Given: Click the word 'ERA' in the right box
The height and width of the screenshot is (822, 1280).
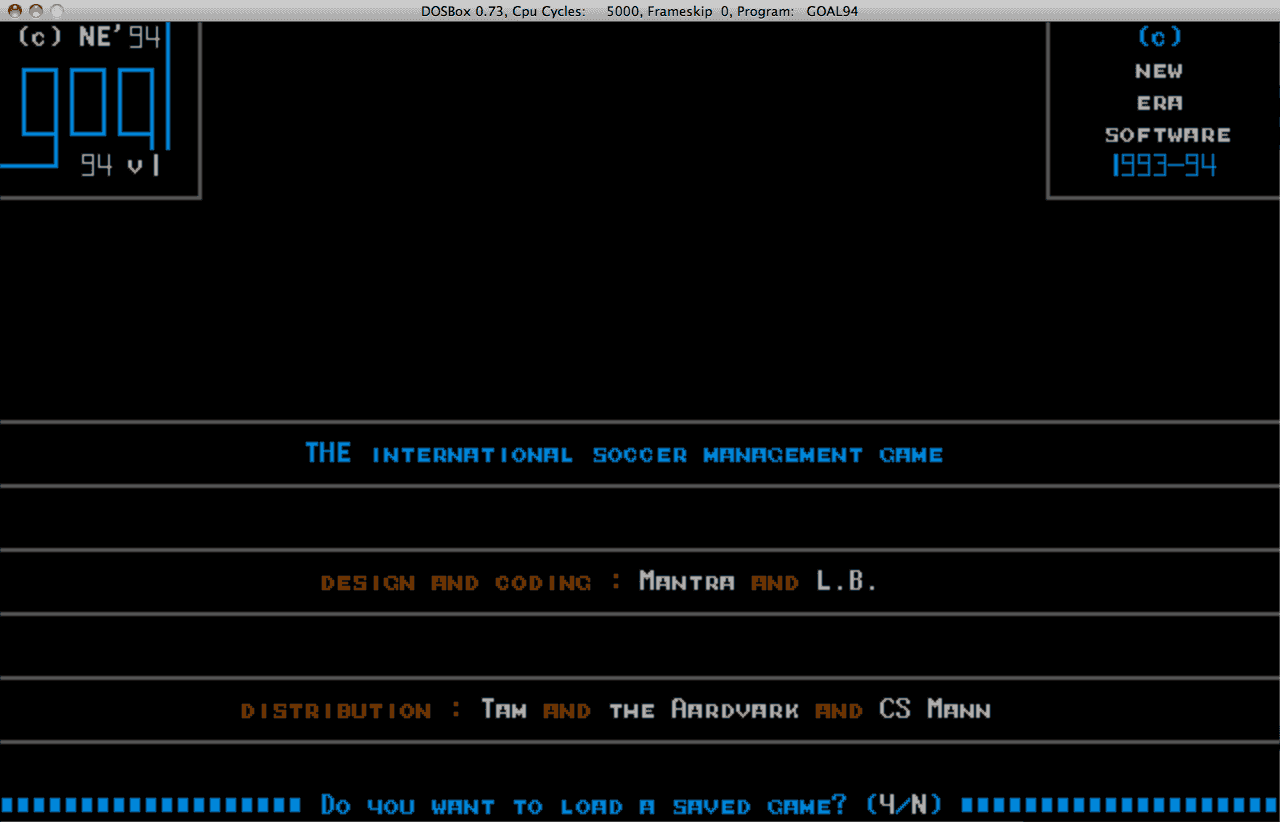Looking at the screenshot, I should [1159, 103].
